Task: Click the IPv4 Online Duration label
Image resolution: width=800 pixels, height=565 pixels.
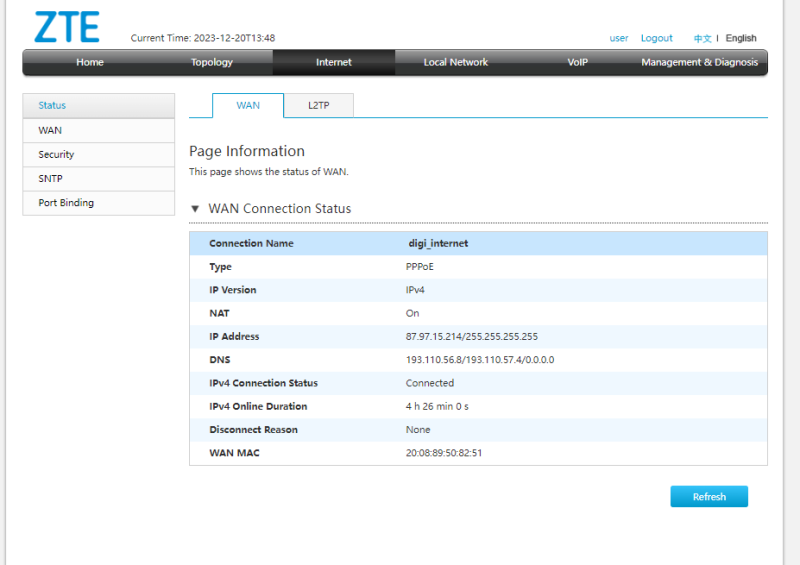Action: [x=258, y=407]
